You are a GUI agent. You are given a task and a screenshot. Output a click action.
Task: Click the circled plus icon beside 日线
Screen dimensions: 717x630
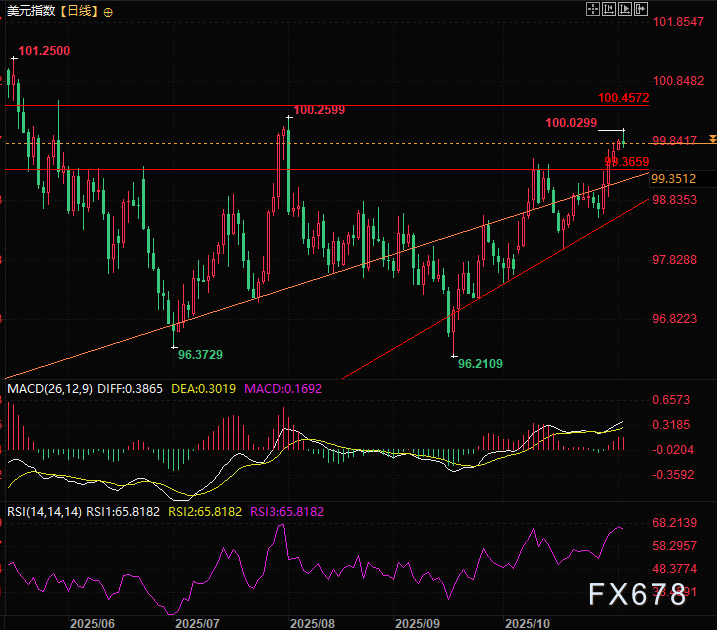(x=108, y=12)
